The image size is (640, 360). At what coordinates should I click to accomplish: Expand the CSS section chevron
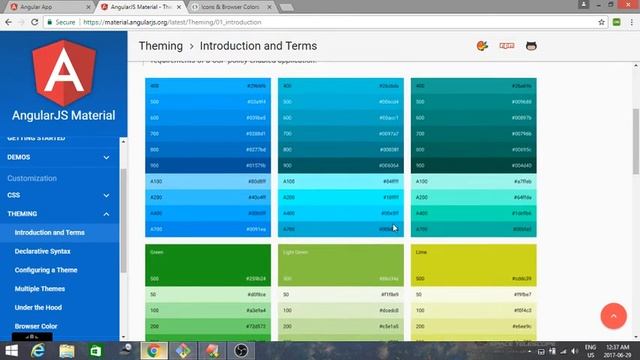[106, 195]
